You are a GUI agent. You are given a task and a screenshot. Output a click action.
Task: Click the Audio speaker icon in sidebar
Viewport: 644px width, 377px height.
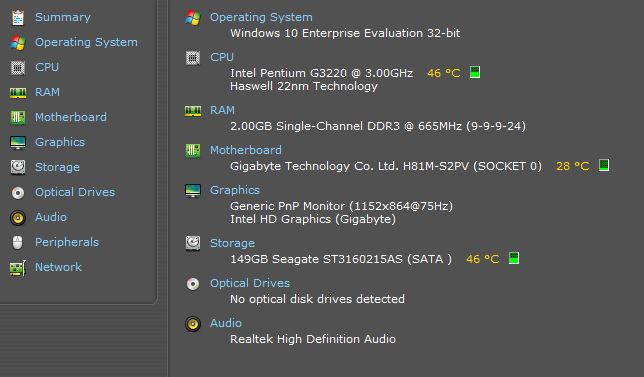pyautogui.click(x=18, y=218)
